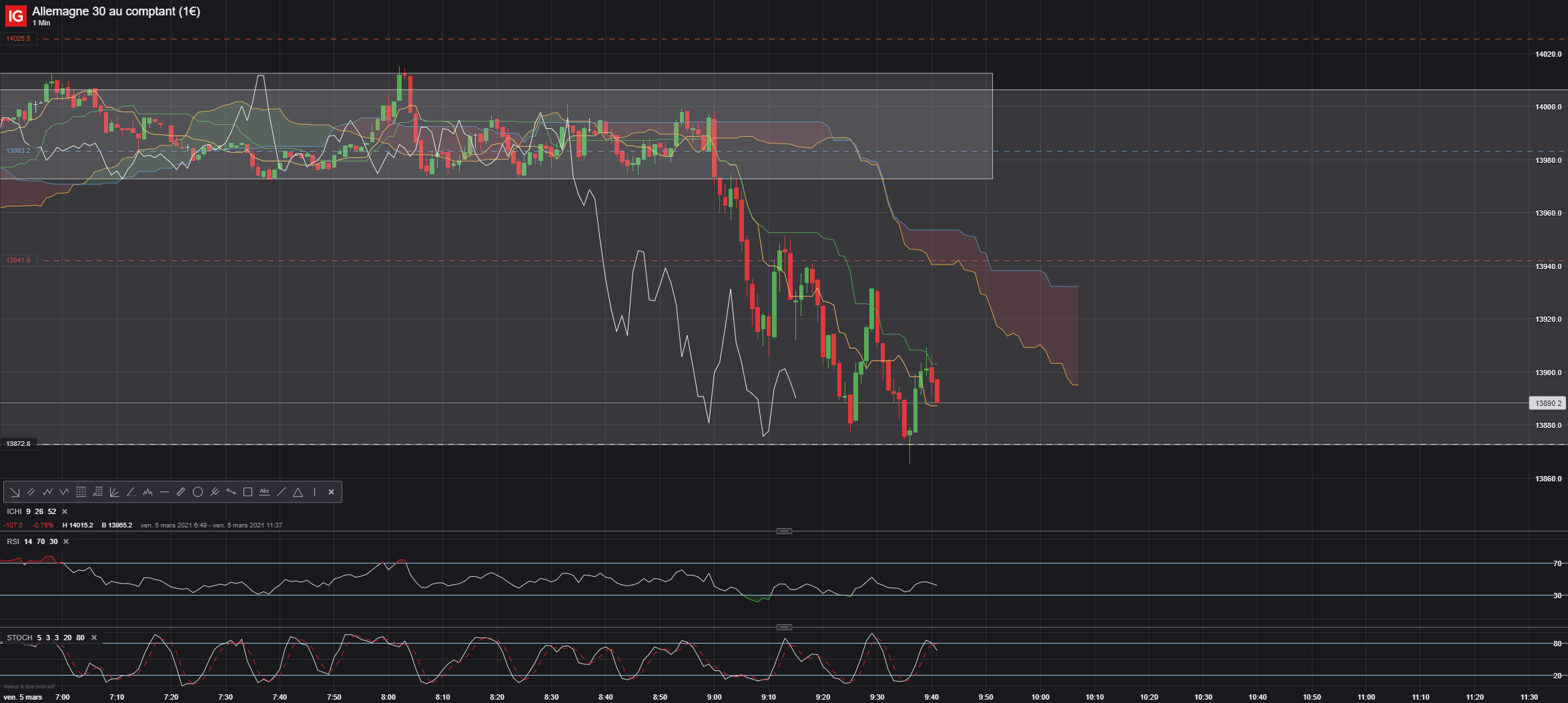The image size is (1568, 703).
Task: Select the triangle drawing tool
Action: (298, 492)
